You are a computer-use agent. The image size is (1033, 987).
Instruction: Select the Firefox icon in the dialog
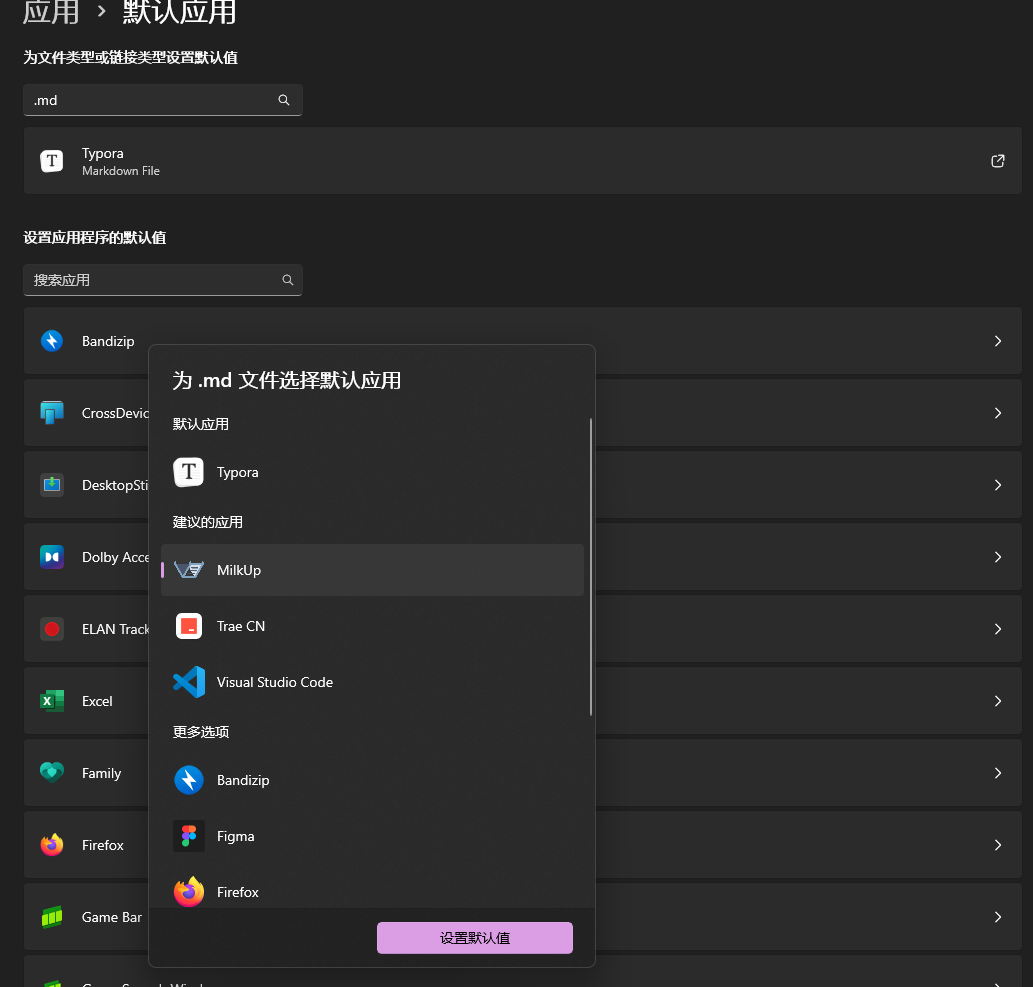(189, 892)
